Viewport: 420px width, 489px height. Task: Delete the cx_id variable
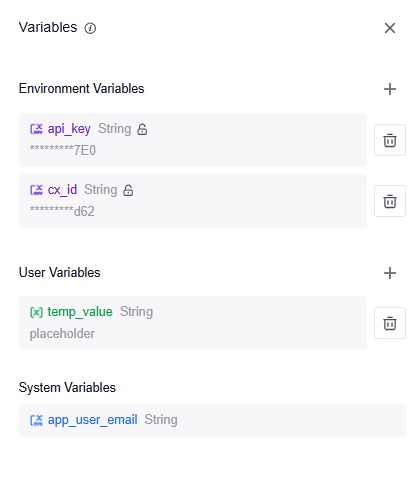tap(390, 201)
